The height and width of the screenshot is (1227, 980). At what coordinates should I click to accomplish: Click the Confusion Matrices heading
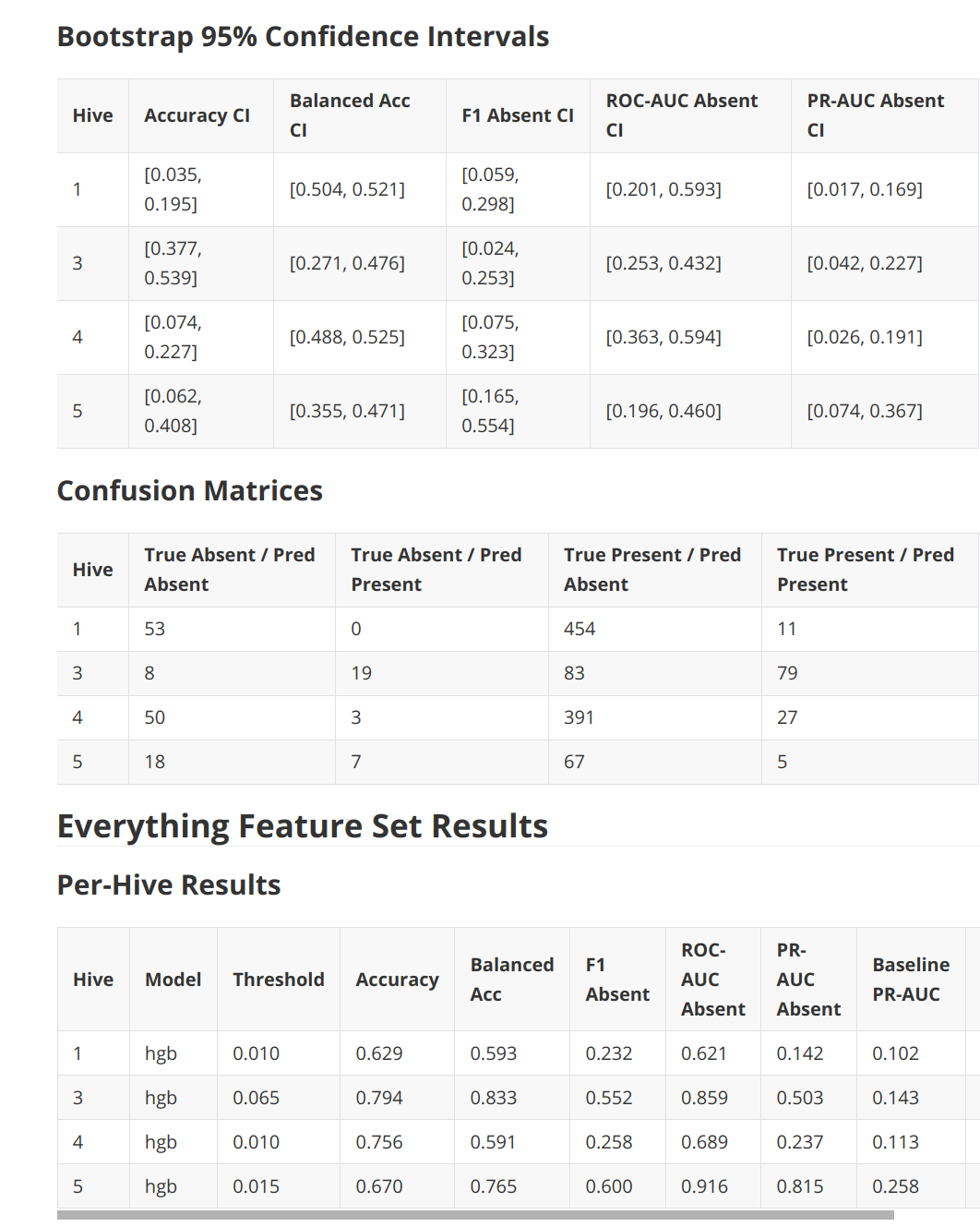190,490
